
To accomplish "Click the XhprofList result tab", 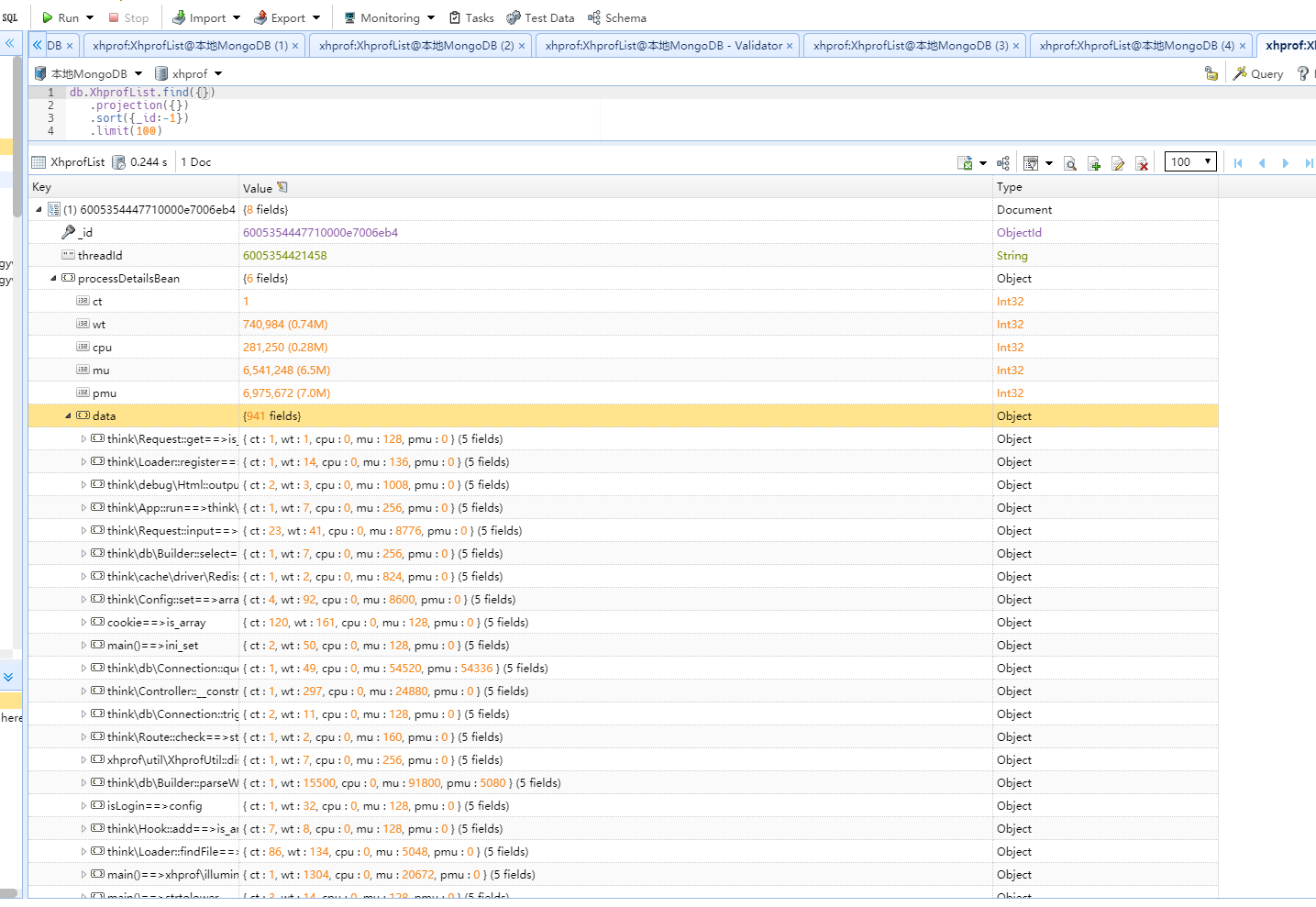I will 69,162.
